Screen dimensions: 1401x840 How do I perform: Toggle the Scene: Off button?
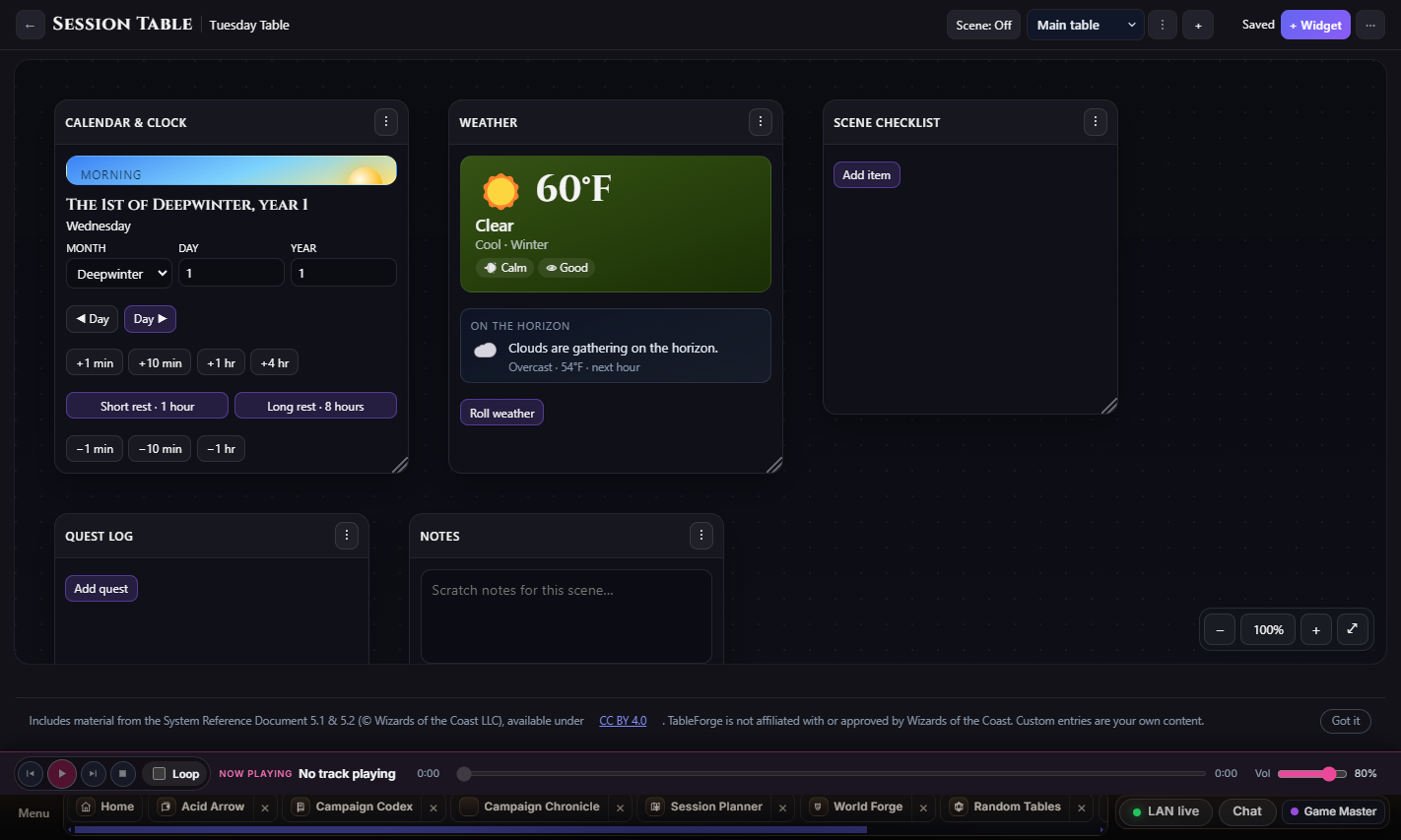[x=983, y=26]
